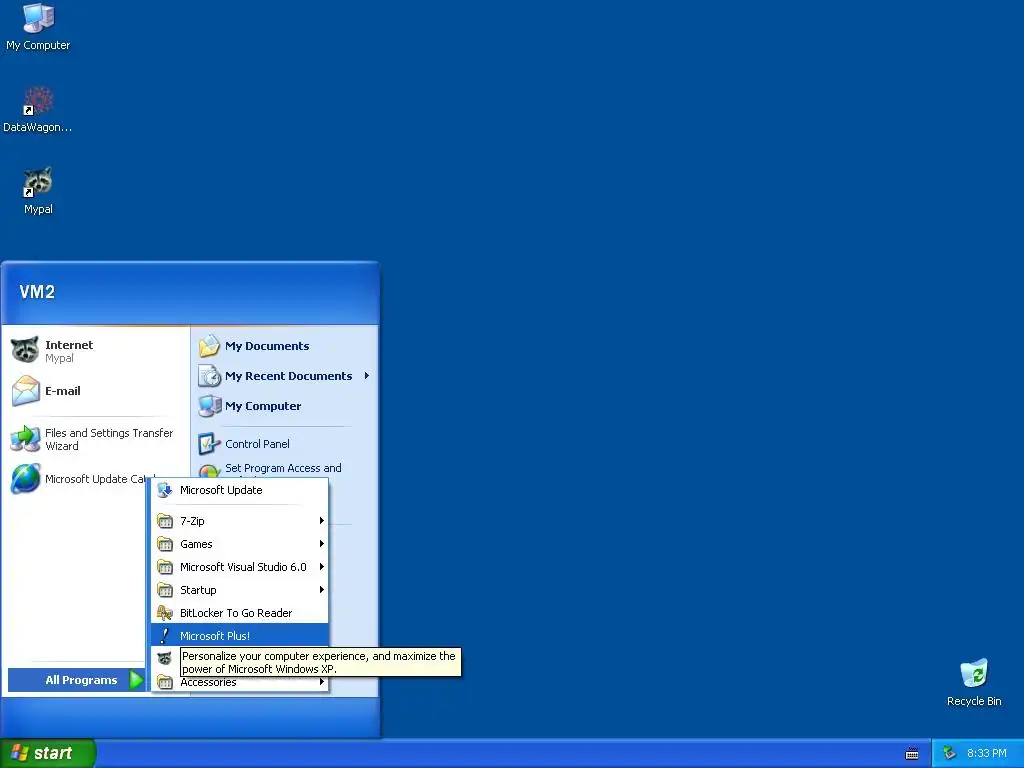Open Files and Settings Transfer Wizard
The width and height of the screenshot is (1024, 768).
(x=97, y=440)
